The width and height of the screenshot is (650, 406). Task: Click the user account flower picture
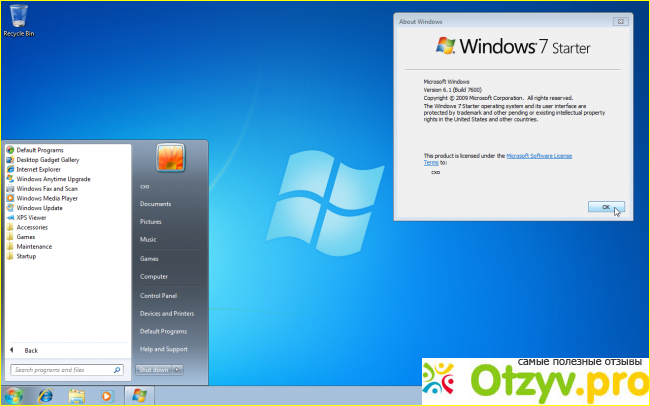pos(171,158)
